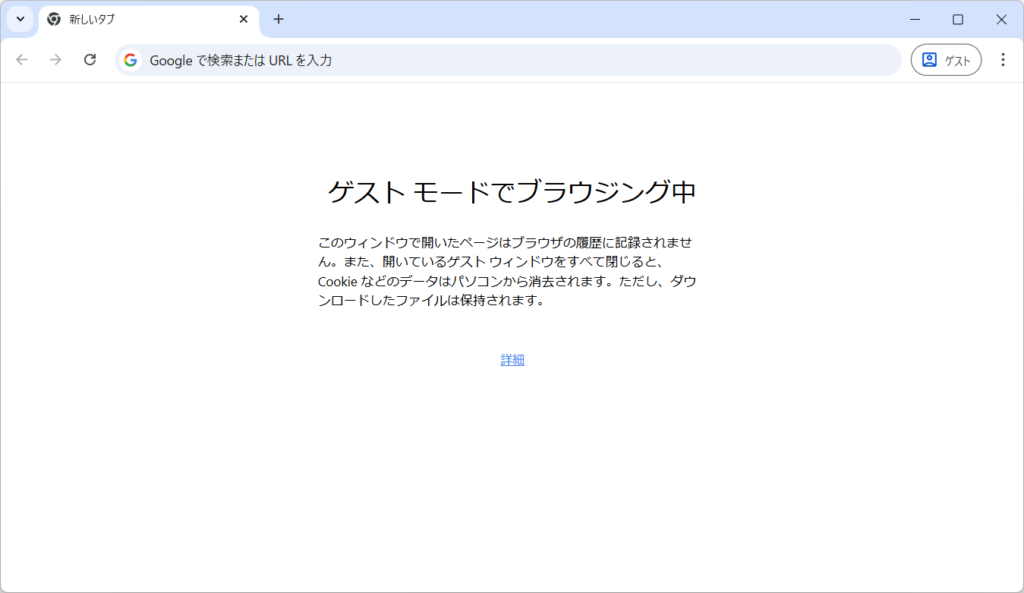
Task: Open a new tab with the plus button
Action: pos(278,19)
